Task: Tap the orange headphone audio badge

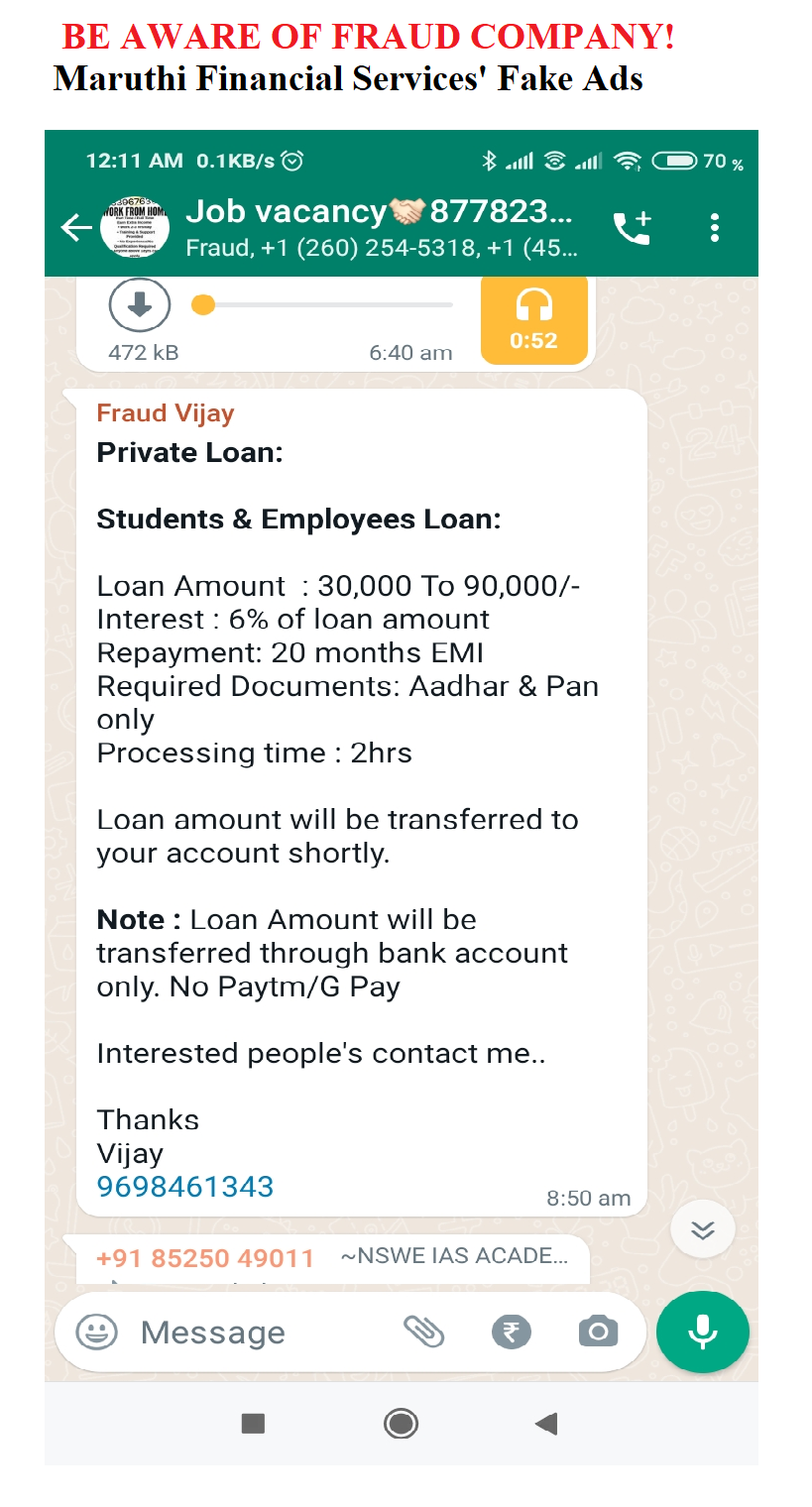Action: 533,319
